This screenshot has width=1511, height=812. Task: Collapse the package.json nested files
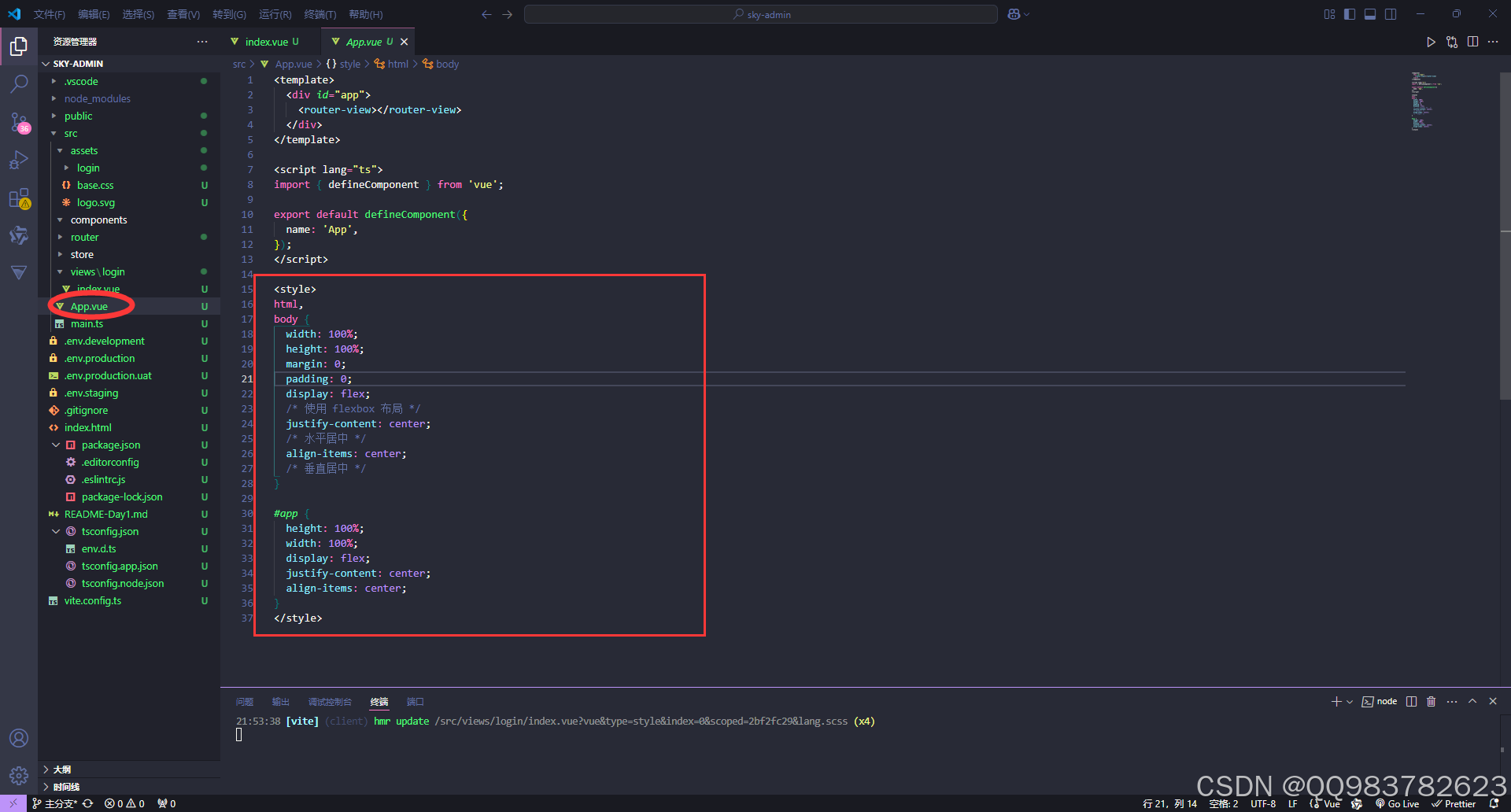(x=56, y=445)
